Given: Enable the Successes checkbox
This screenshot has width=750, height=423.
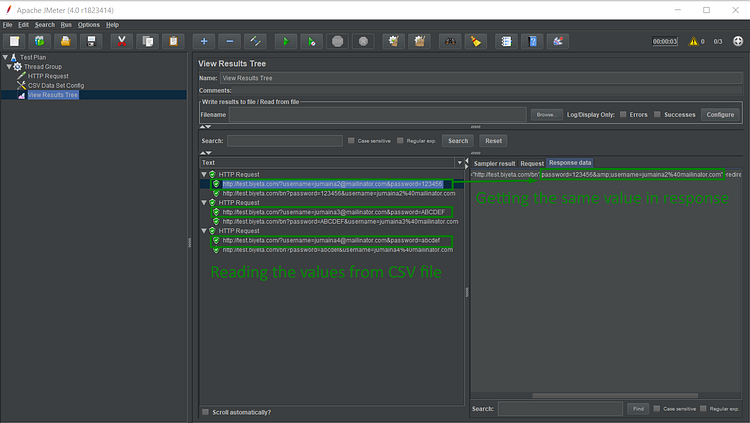Looking at the screenshot, I should (658, 115).
